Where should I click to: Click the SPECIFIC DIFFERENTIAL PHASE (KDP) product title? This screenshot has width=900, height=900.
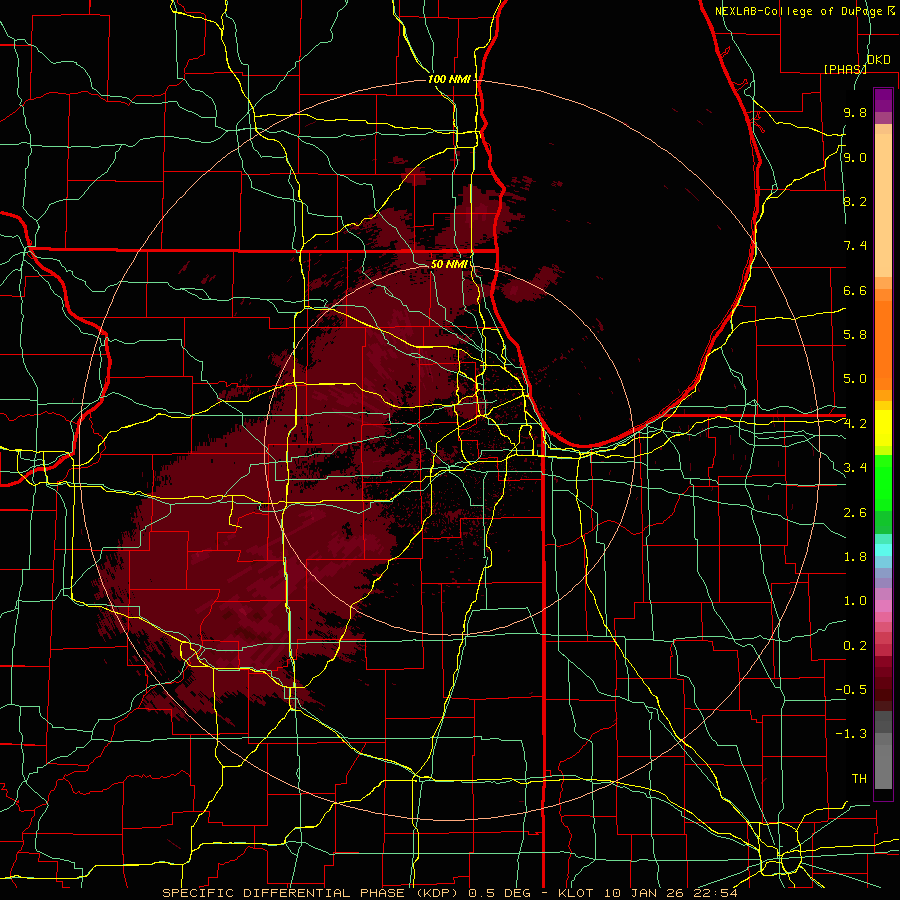312,893
